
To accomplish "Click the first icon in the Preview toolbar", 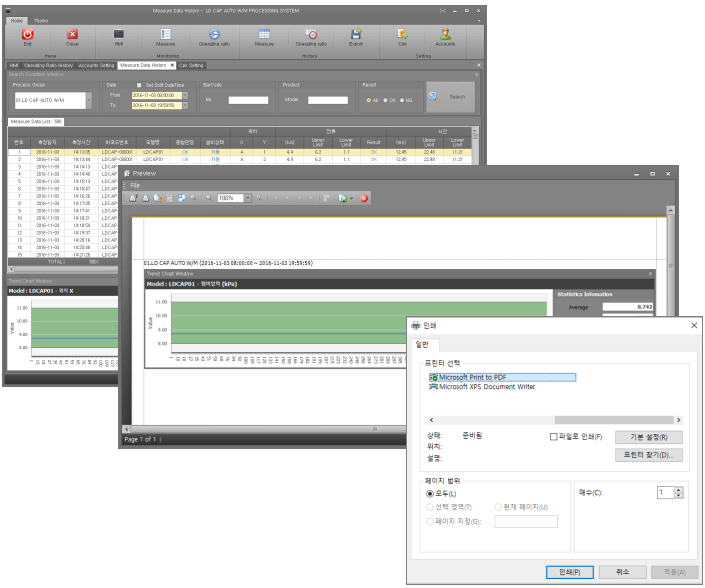I will coord(133,198).
